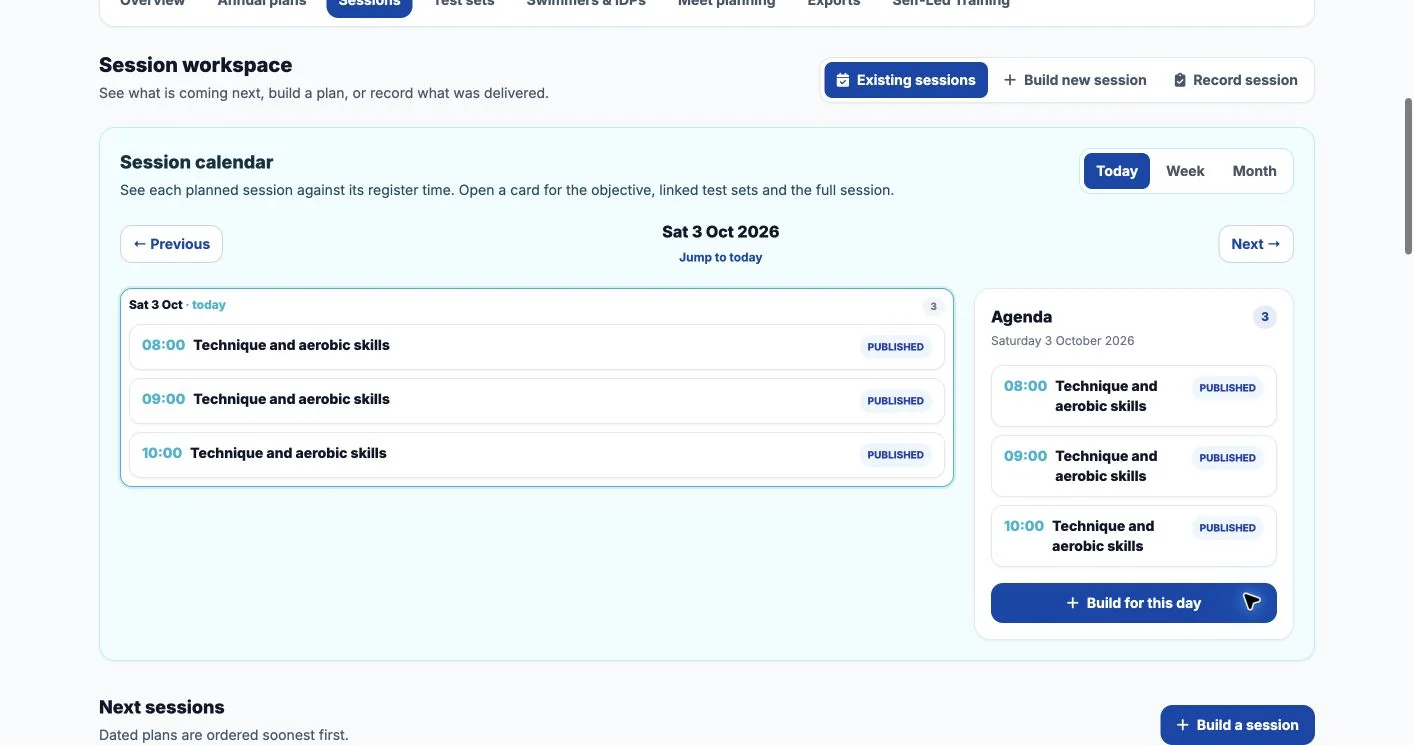1414x745 pixels.
Task: Click the Jump to today link
Action: pos(720,257)
